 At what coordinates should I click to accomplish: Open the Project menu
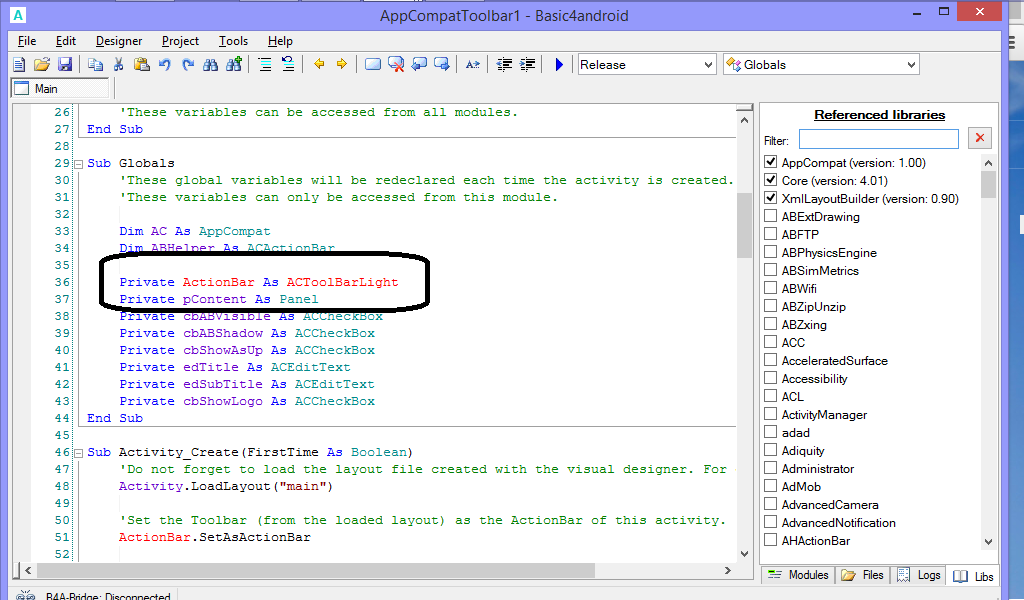[x=180, y=41]
